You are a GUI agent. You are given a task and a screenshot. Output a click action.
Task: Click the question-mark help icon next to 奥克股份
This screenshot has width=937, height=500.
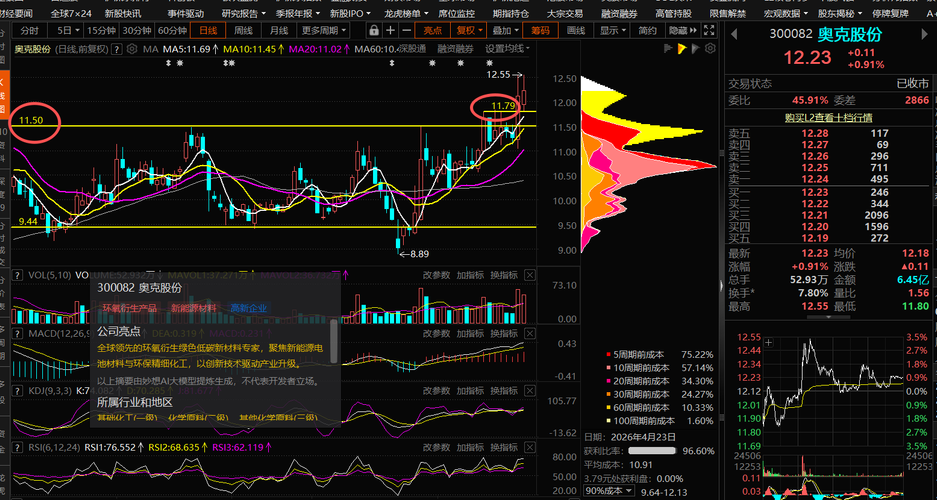tap(117, 49)
